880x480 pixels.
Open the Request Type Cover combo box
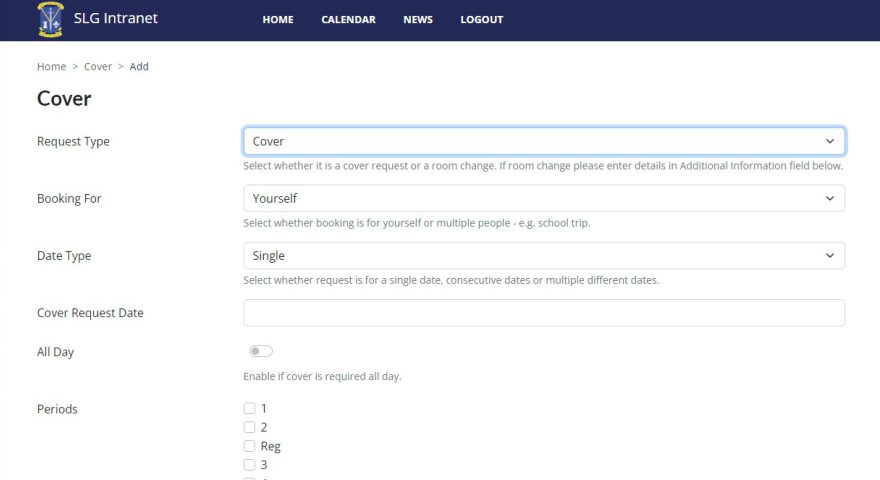[x=544, y=141]
